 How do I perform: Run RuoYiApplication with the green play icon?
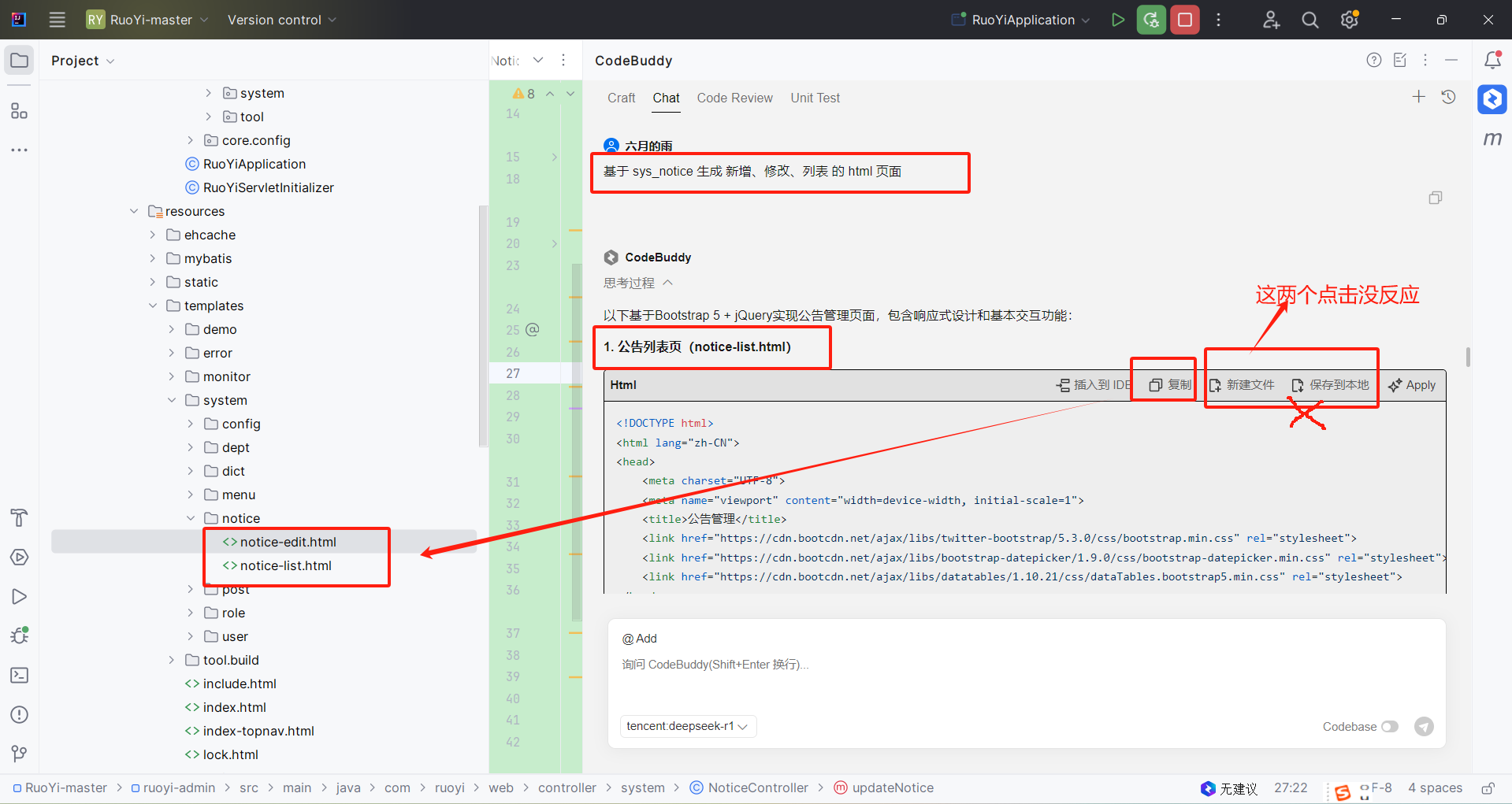1117,20
